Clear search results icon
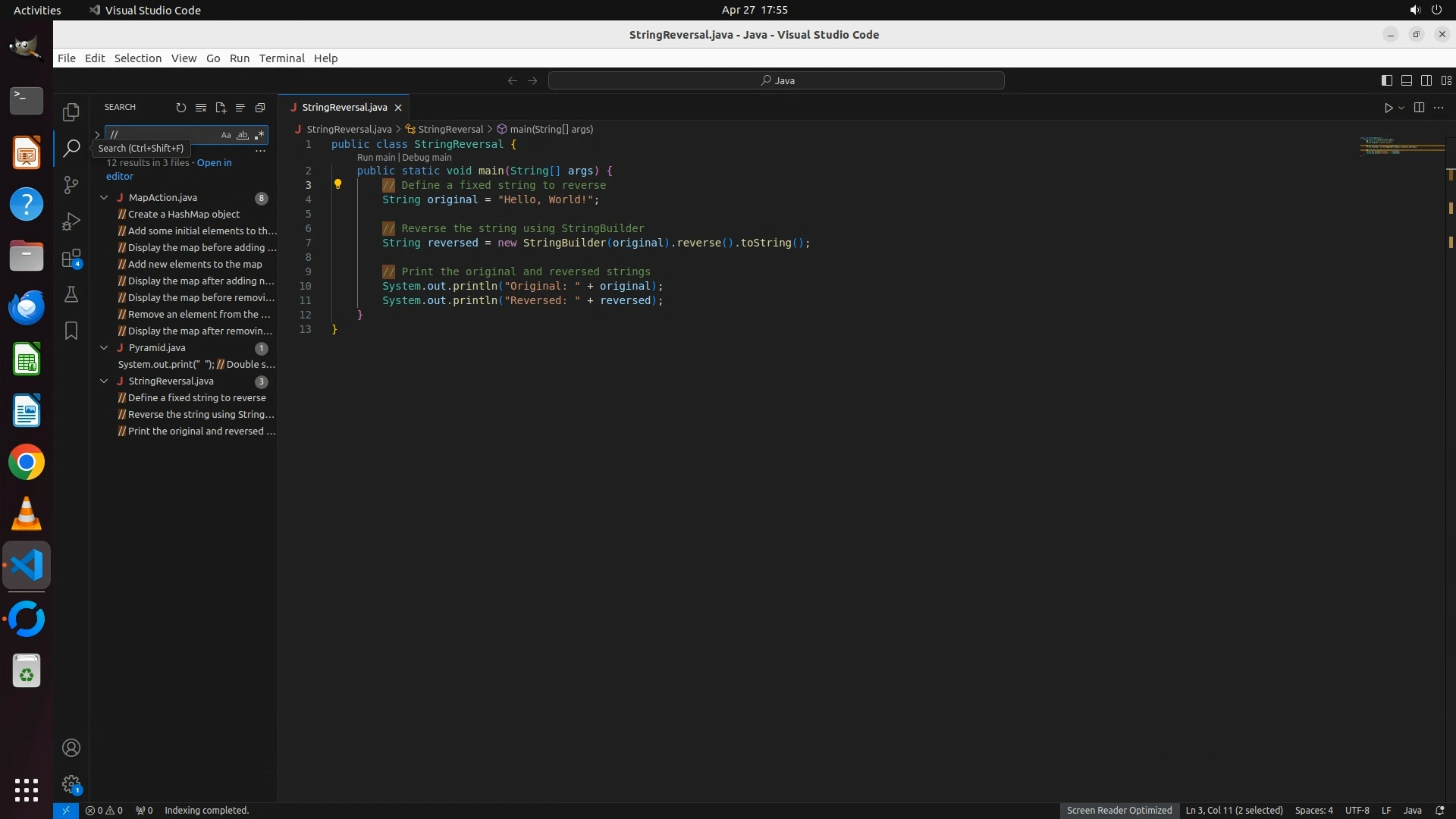Viewport: 1456px width, 819px height. (201, 108)
